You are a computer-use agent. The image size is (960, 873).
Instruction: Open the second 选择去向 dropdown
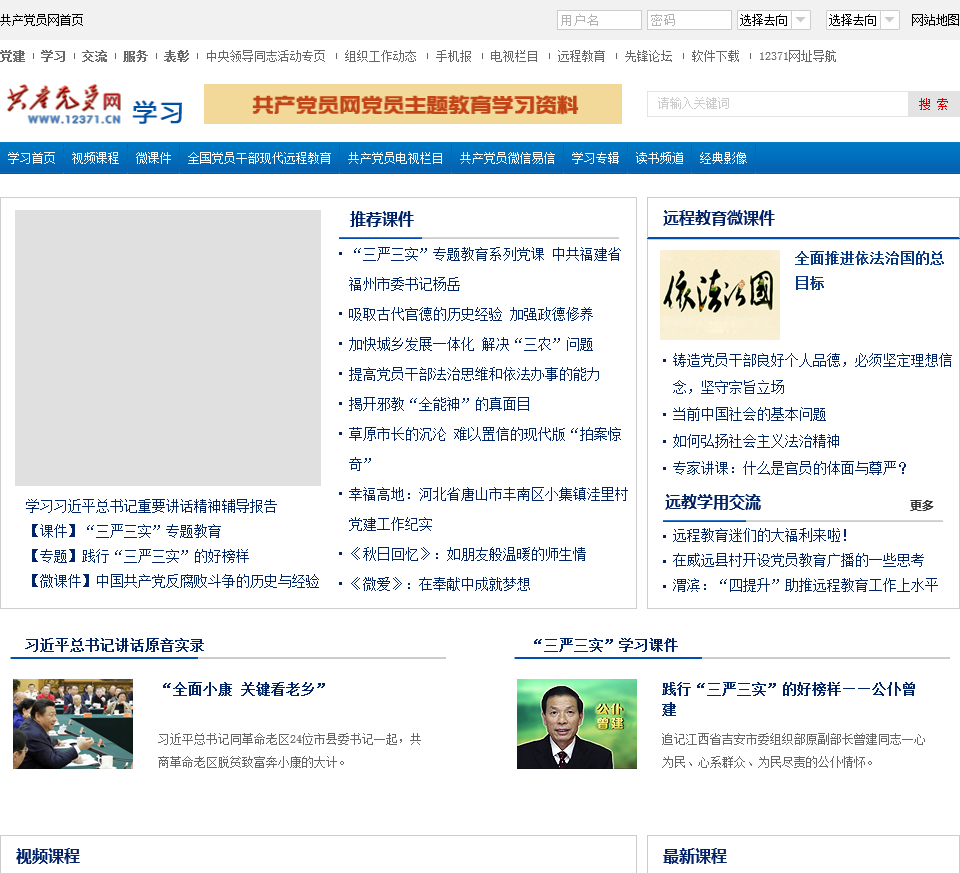[862, 20]
